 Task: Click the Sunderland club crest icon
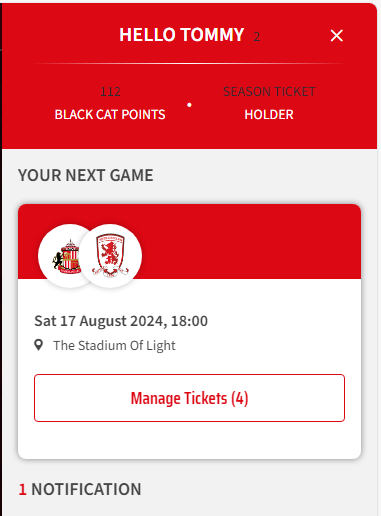click(66, 257)
